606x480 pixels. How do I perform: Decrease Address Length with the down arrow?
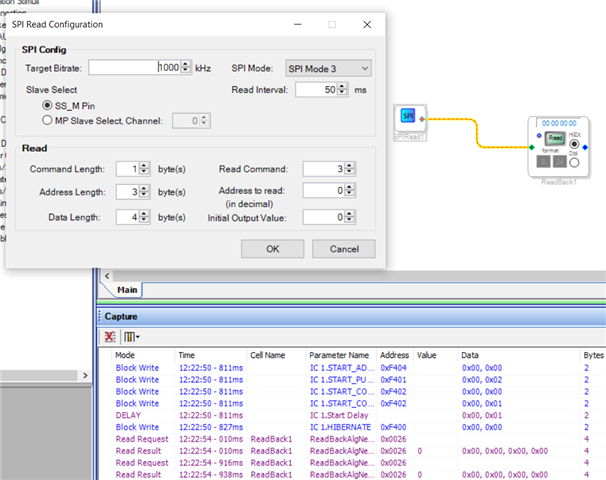(144, 195)
